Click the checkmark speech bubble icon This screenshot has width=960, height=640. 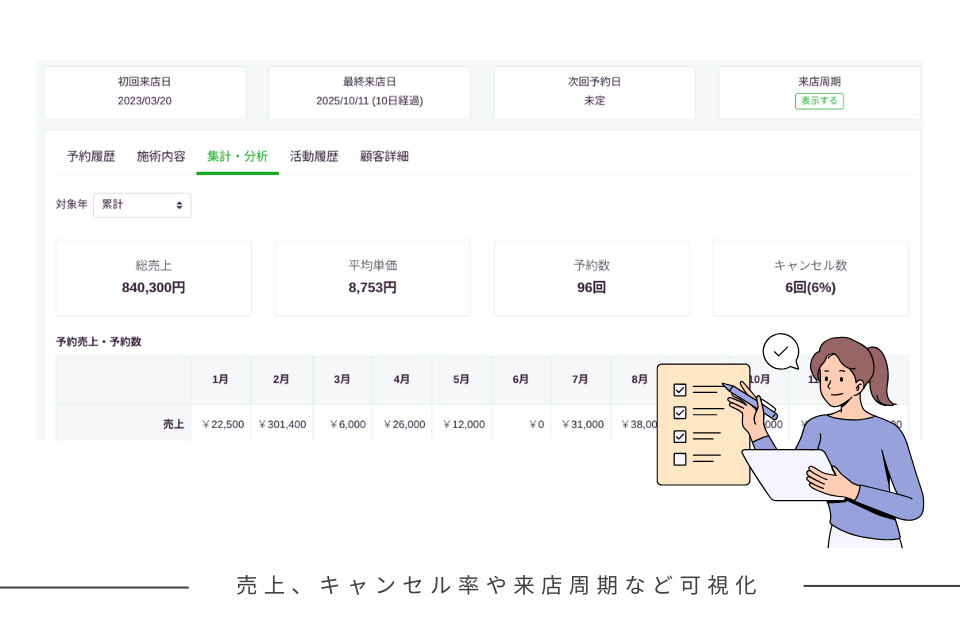[781, 351]
